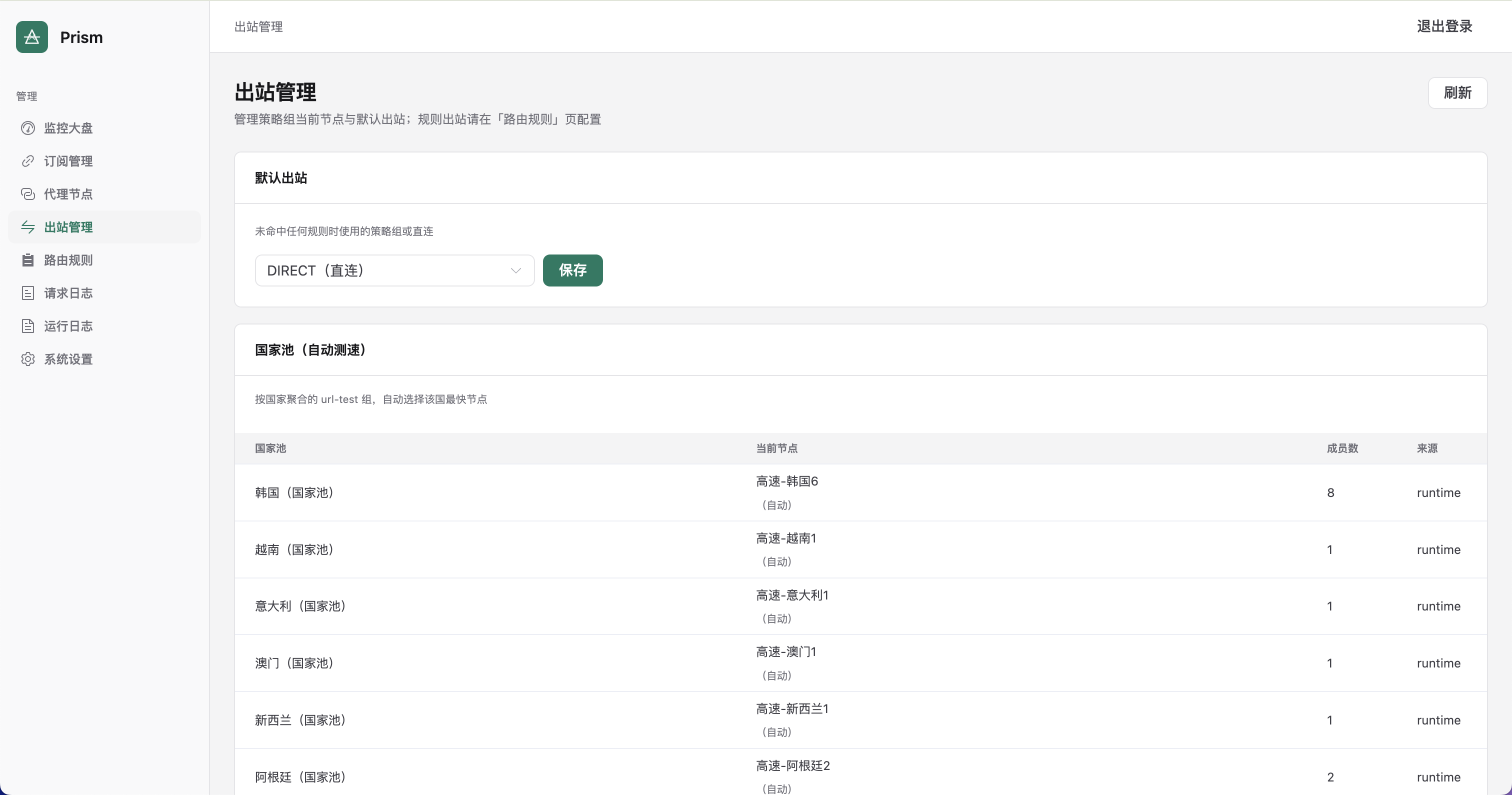
Task: Click the outbound arrows icon
Action: click(27, 226)
